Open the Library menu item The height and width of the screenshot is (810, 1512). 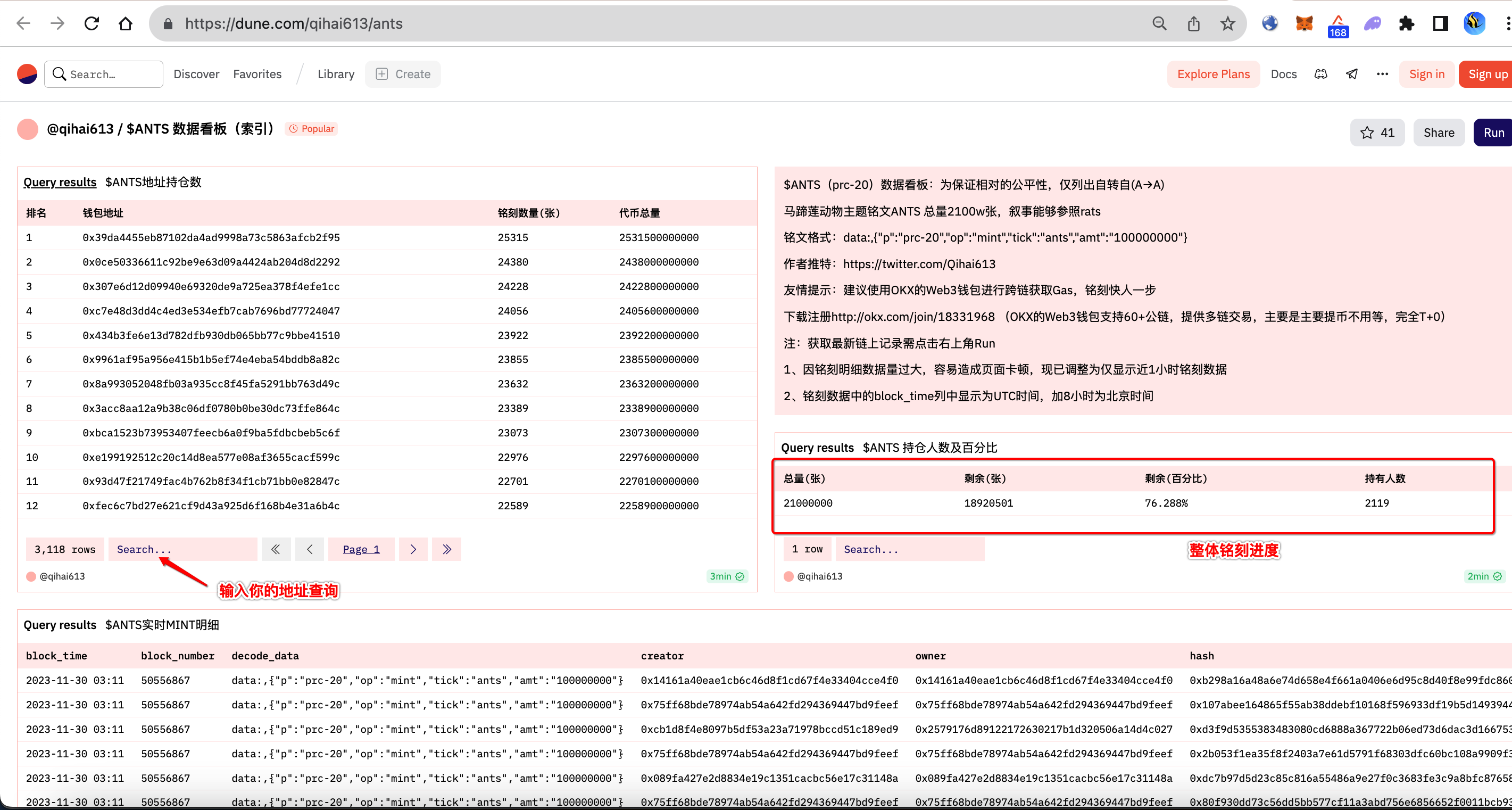click(337, 74)
